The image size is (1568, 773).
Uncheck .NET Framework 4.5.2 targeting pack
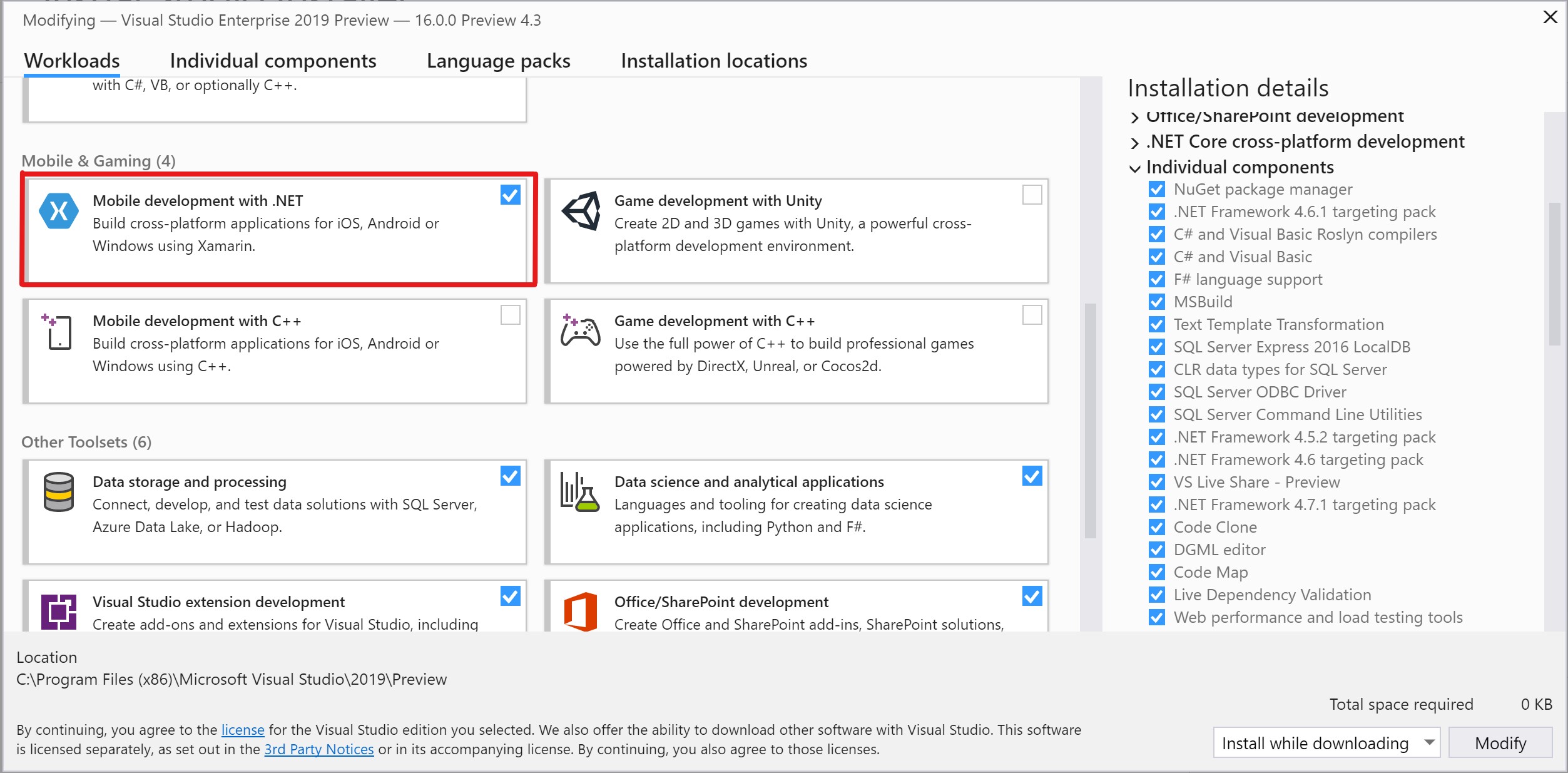point(1157,437)
